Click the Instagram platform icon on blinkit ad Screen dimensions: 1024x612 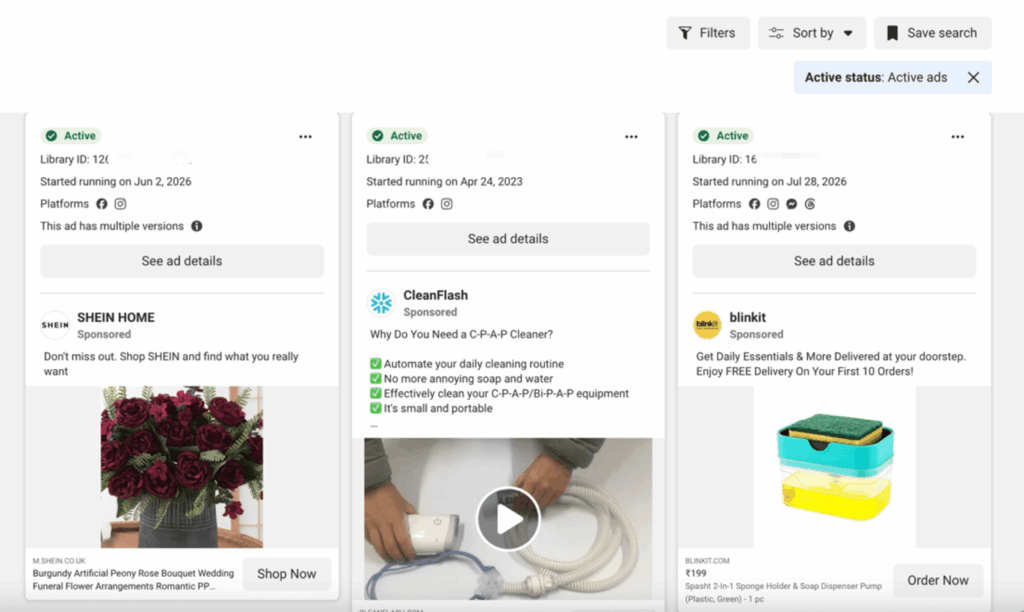tap(773, 204)
